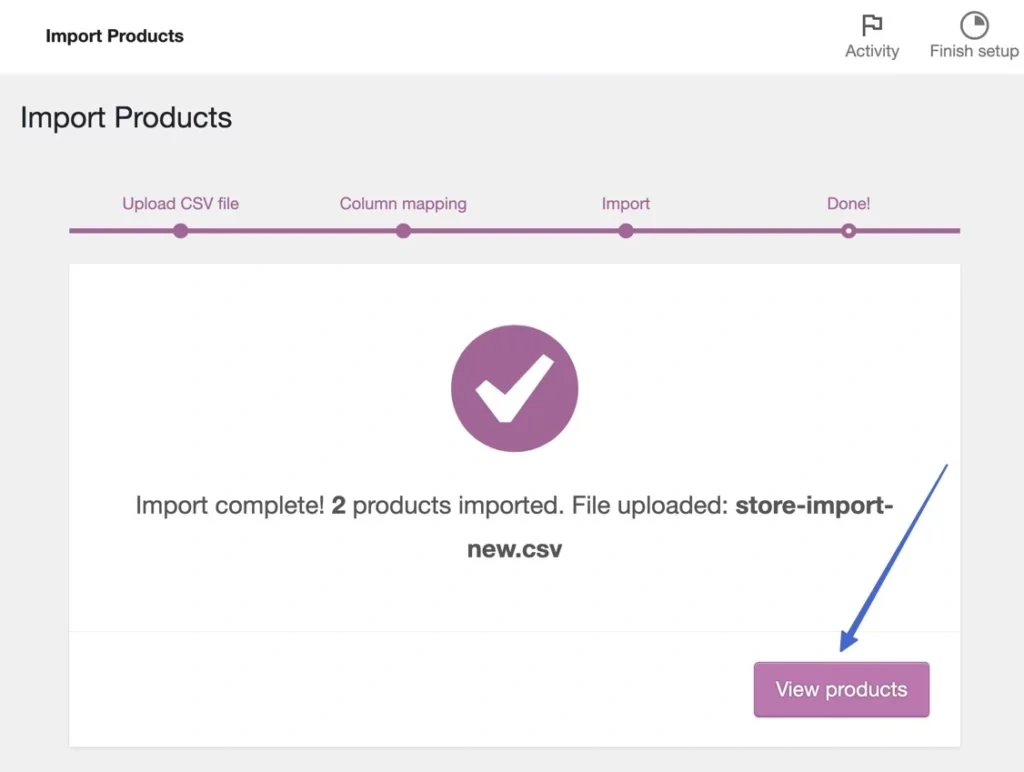Click the large Import Products page heading
The width and height of the screenshot is (1024, 772).
pyautogui.click(x=126, y=118)
